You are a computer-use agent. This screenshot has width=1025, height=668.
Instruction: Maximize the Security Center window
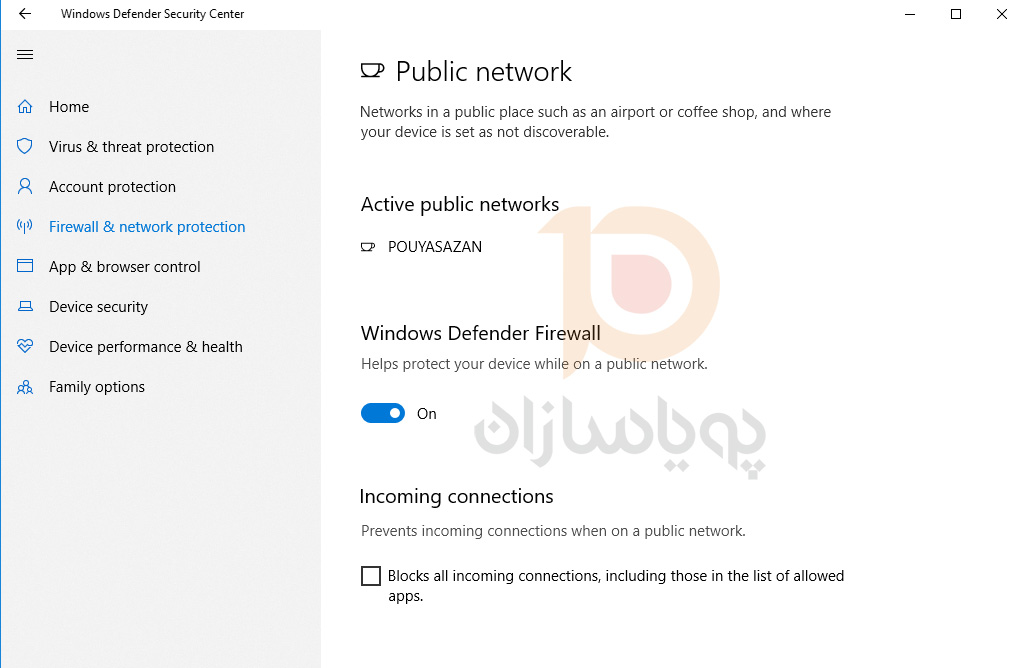(x=956, y=14)
